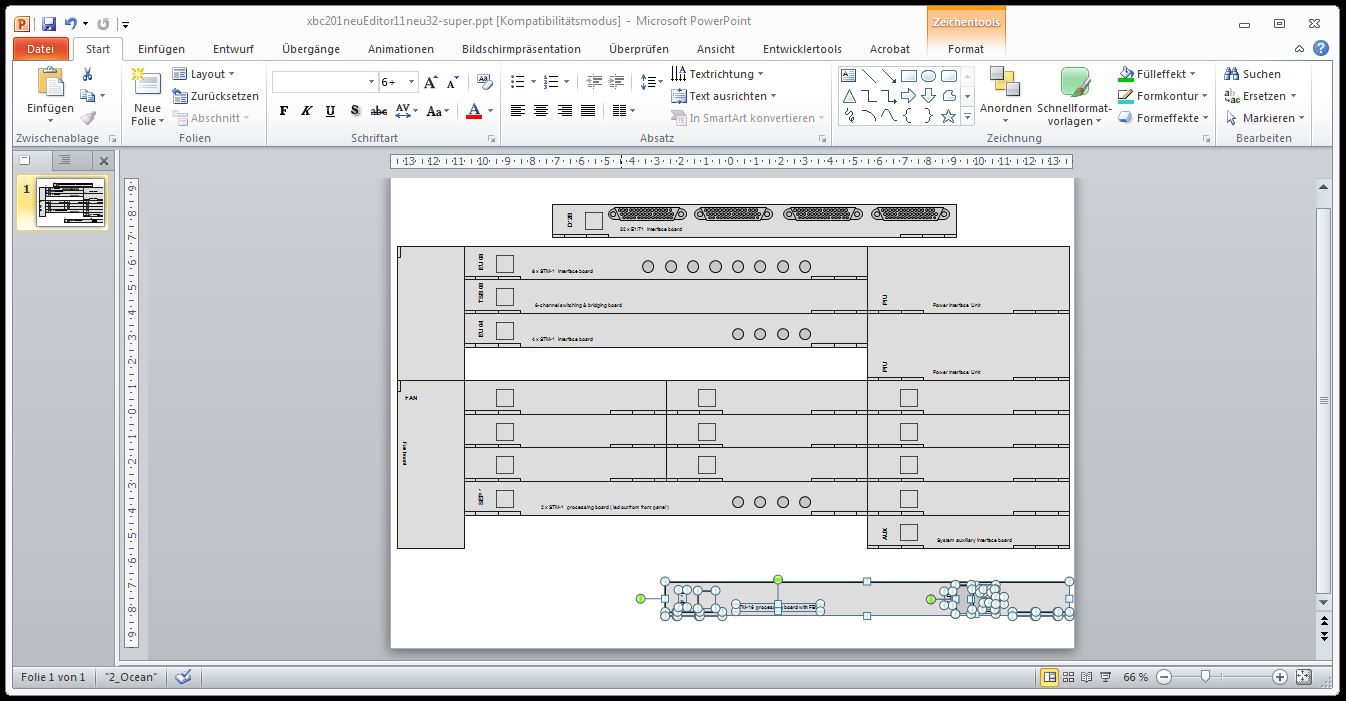
Task: Toggle bold formatting
Action: pyautogui.click(x=284, y=111)
